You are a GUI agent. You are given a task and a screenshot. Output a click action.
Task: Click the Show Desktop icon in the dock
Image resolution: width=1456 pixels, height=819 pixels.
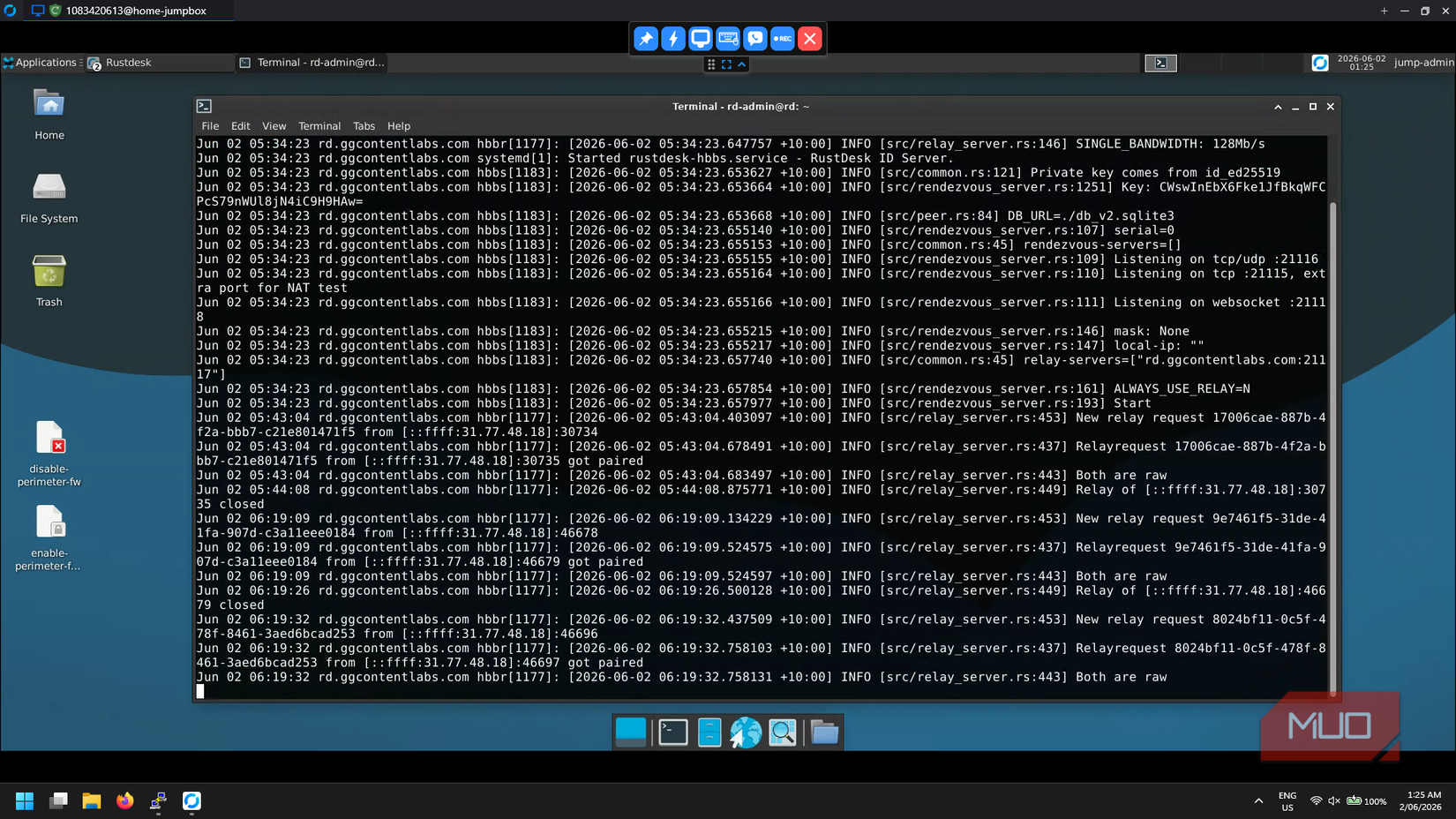coord(631,733)
